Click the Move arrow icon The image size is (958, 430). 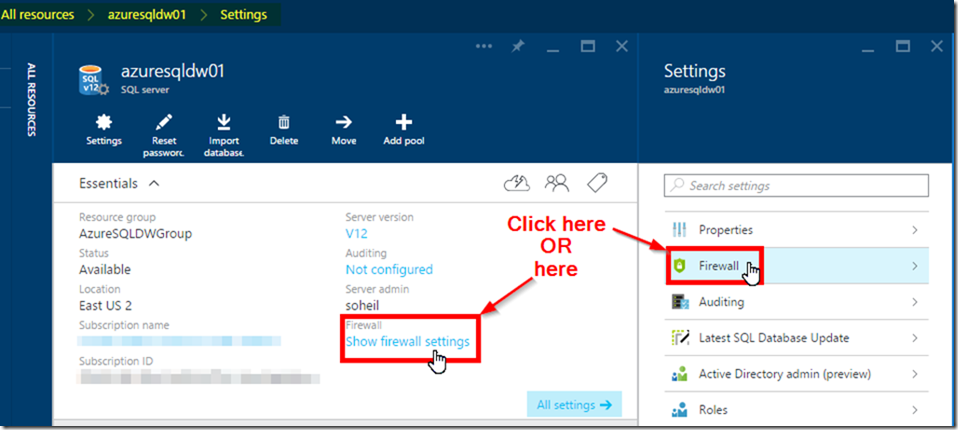click(344, 122)
